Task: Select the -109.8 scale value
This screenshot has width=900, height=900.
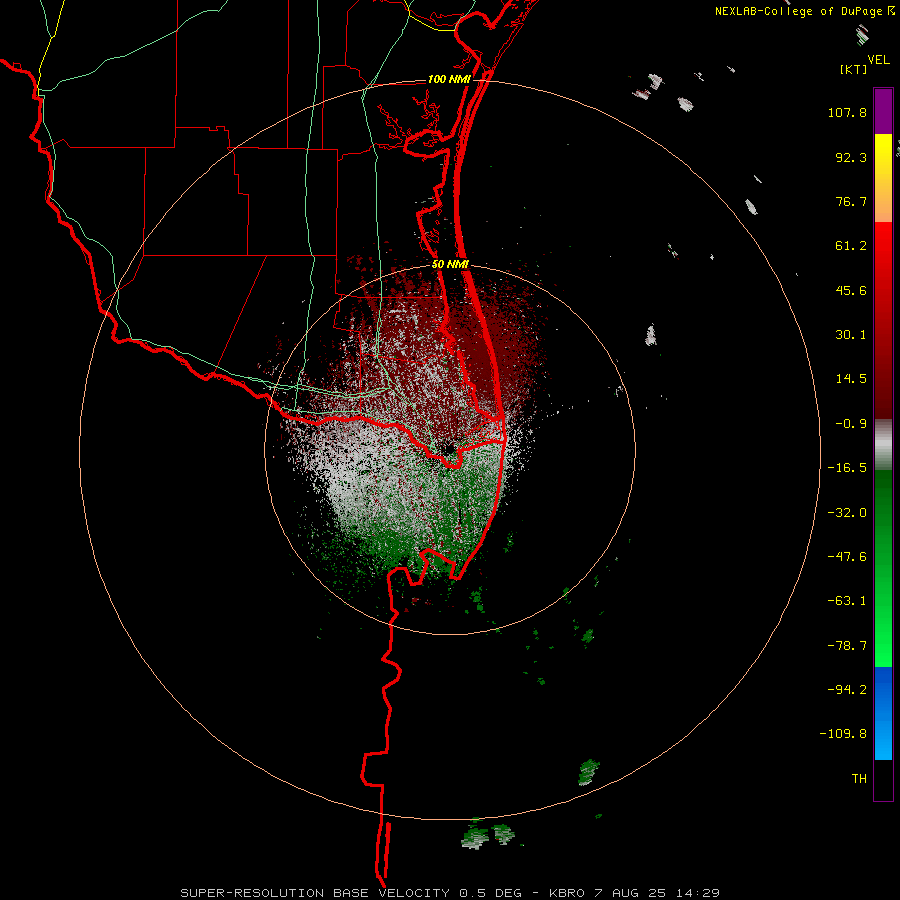Action: point(843,734)
